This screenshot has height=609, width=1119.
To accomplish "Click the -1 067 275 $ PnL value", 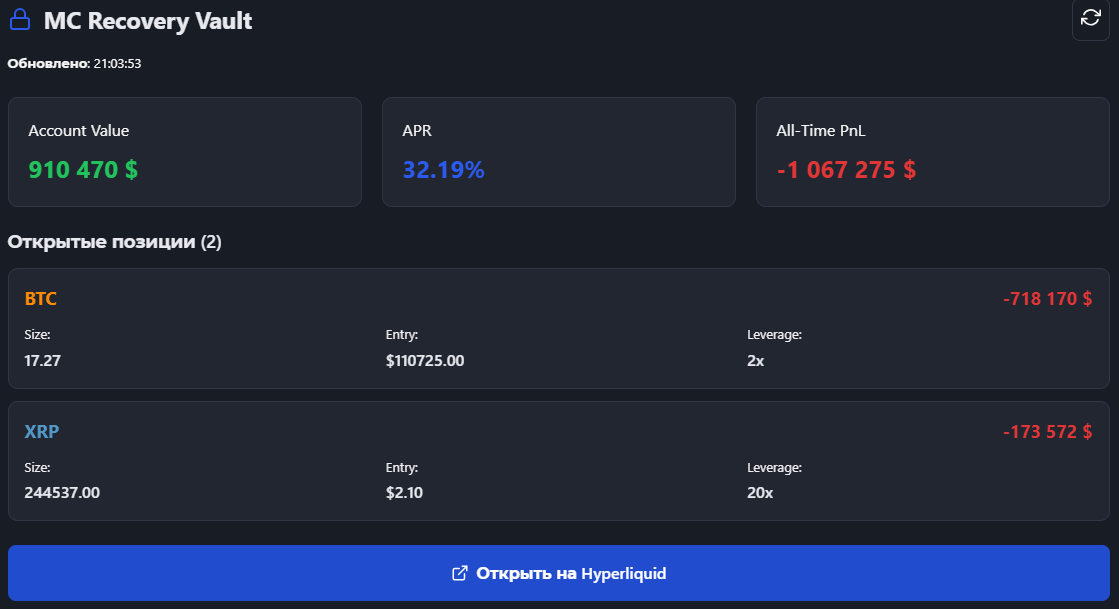I will [846, 170].
